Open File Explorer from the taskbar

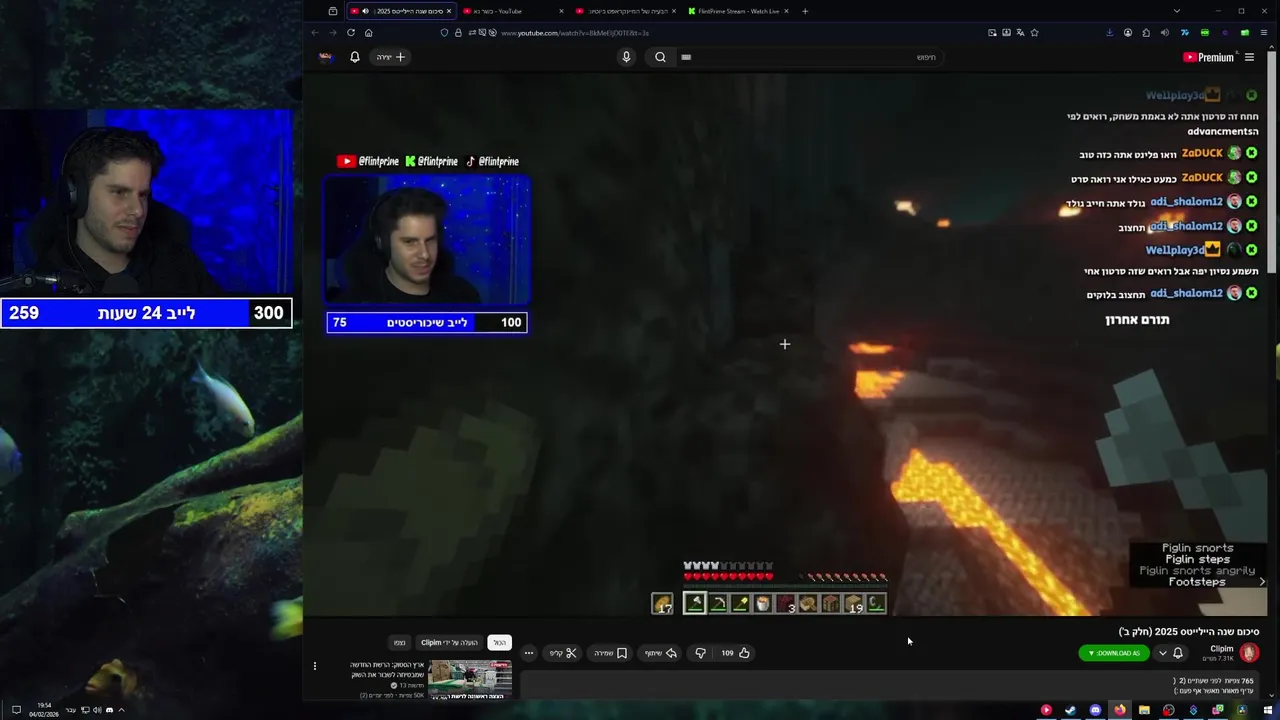coord(1144,710)
